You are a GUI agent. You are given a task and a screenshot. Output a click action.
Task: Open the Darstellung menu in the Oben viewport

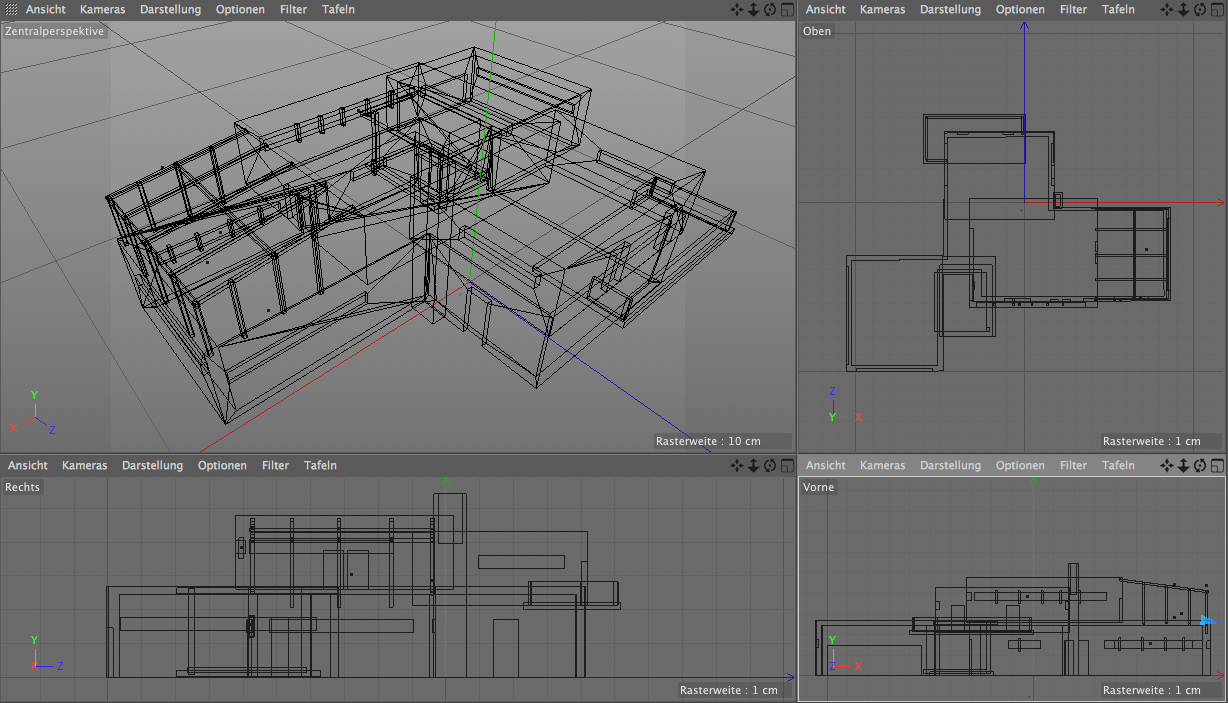950,10
